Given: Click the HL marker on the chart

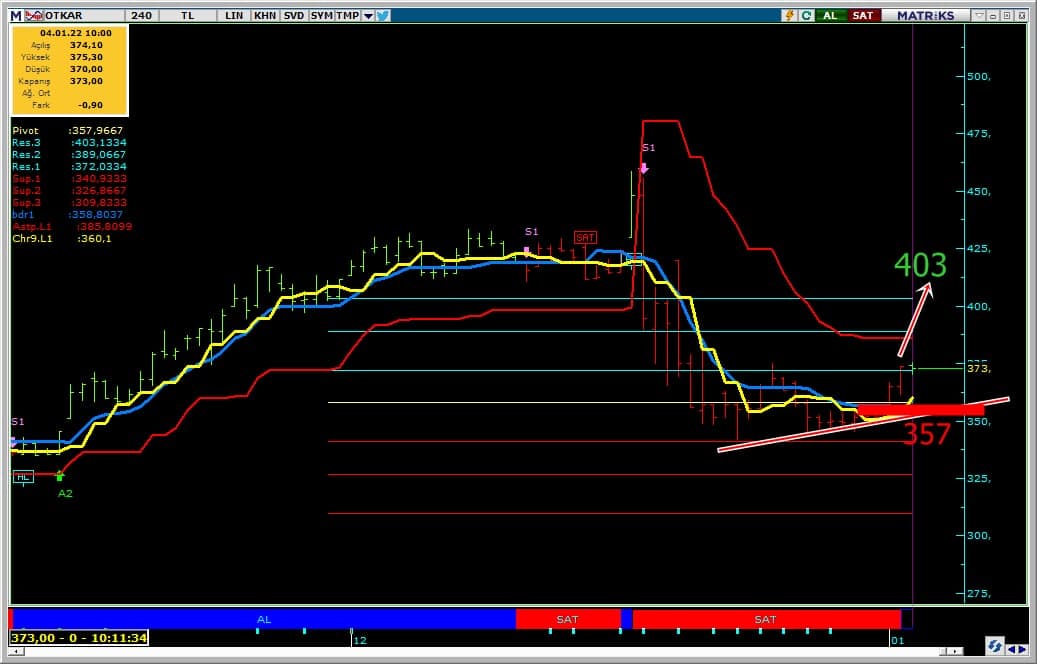Looking at the screenshot, I should 23,477.
